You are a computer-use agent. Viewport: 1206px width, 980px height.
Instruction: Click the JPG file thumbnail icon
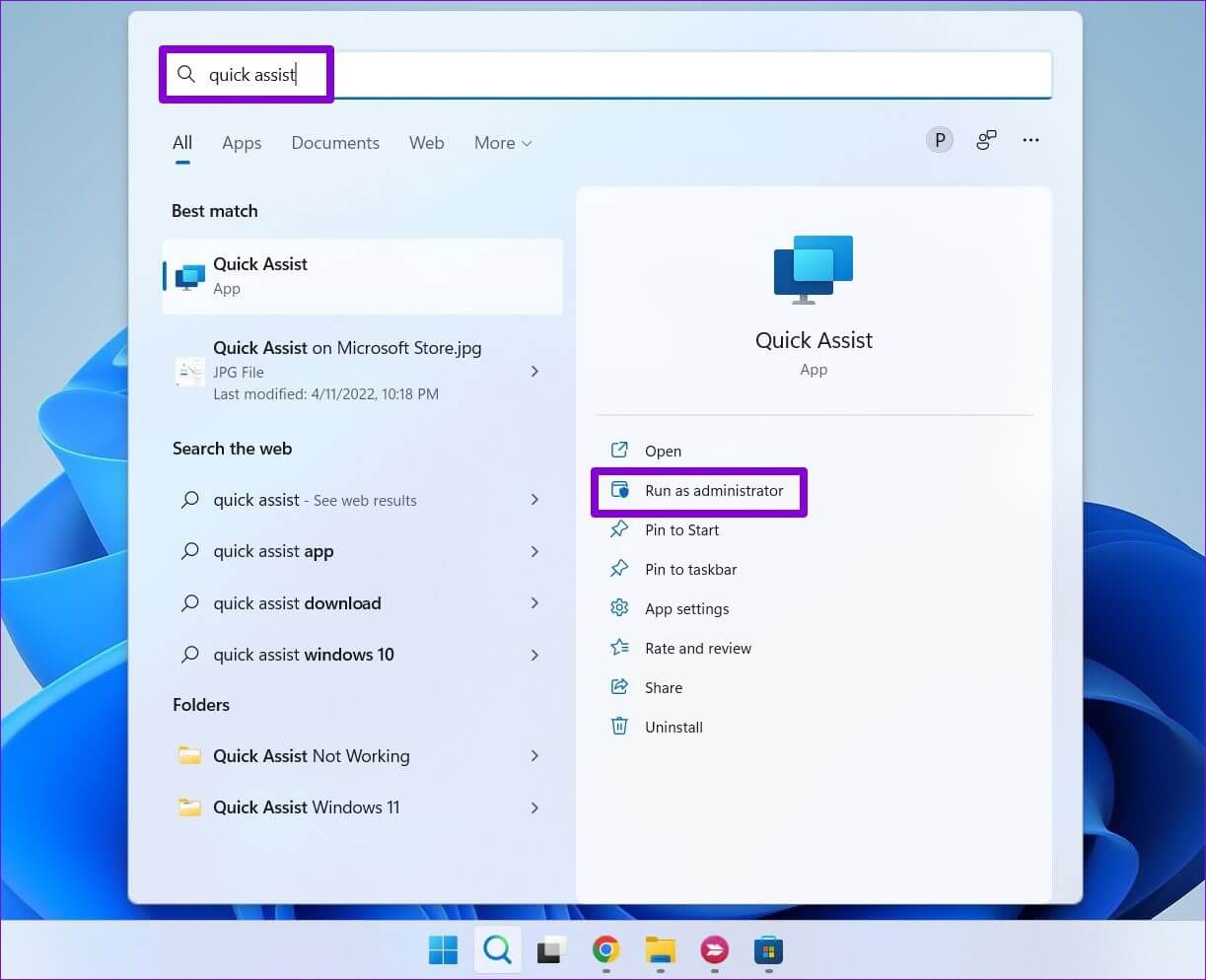pyautogui.click(x=189, y=372)
